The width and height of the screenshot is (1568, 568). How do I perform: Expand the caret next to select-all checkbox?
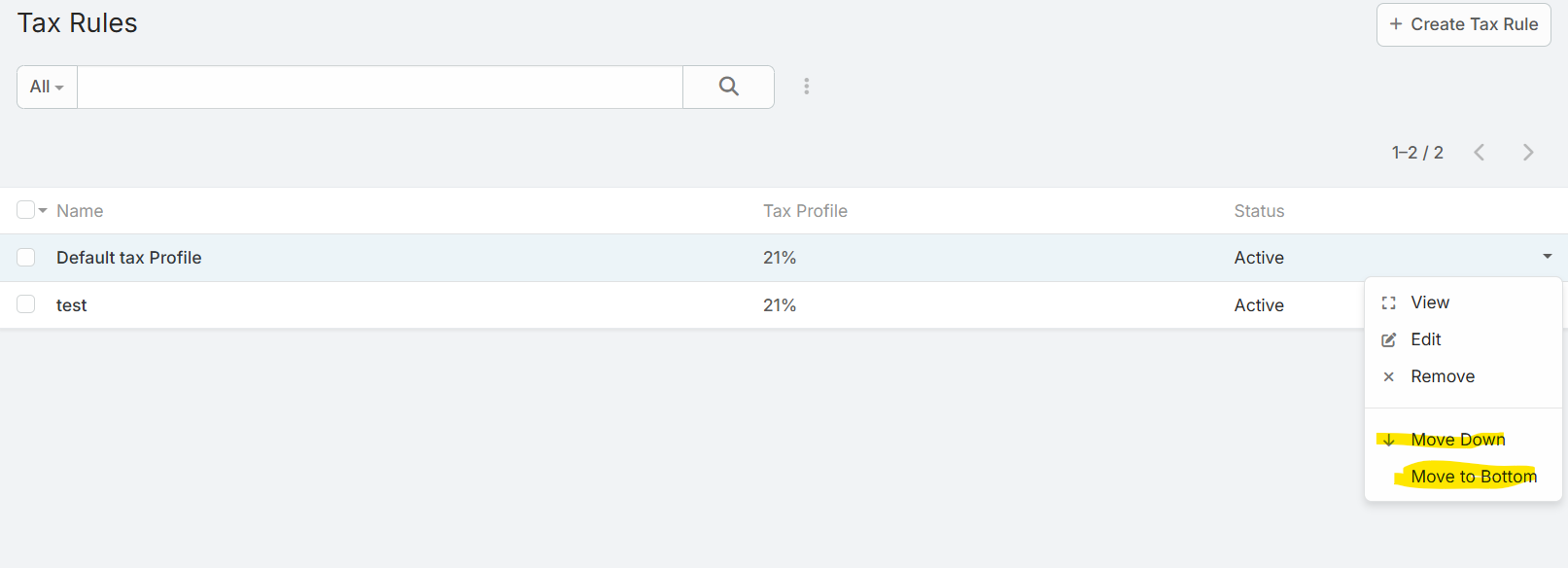(43, 211)
